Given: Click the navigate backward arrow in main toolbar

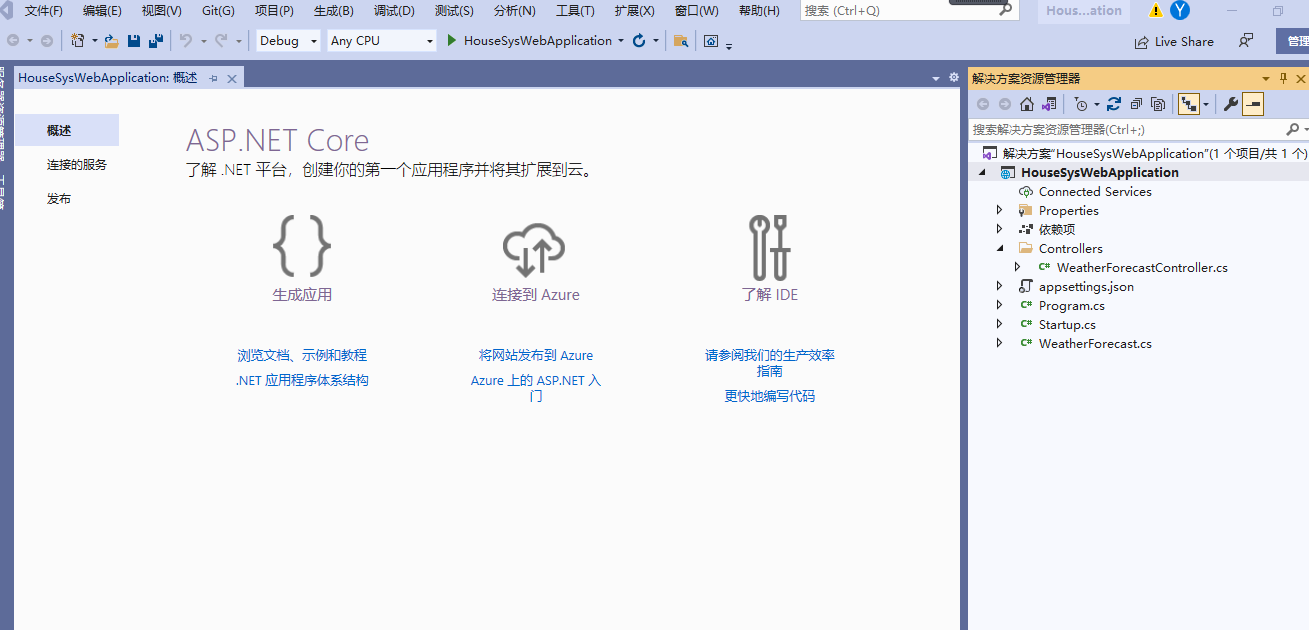Looking at the screenshot, I should pos(13,41).
